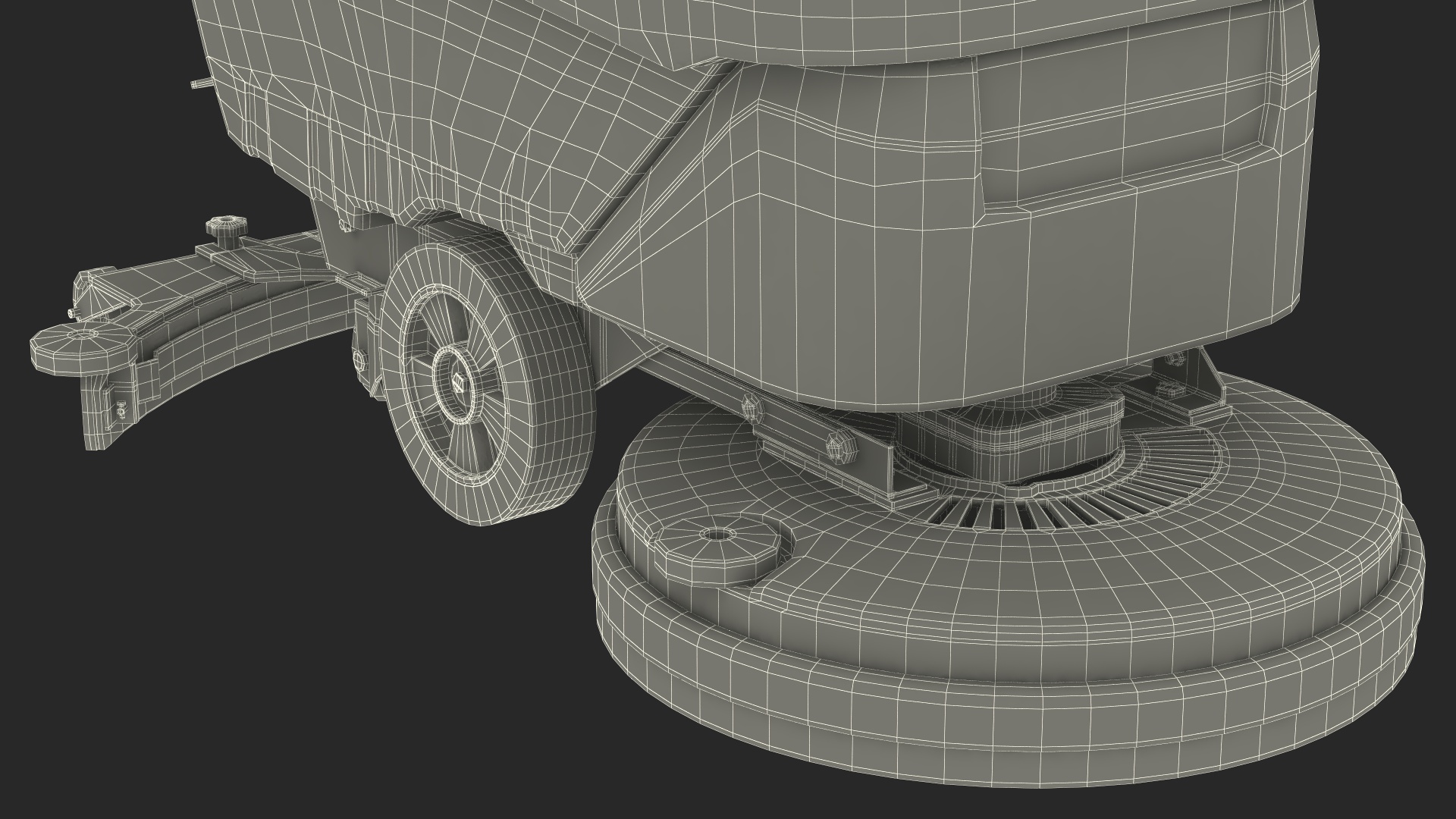
Task: Click the rear wheel's center hub
Action: click(460, 382)
